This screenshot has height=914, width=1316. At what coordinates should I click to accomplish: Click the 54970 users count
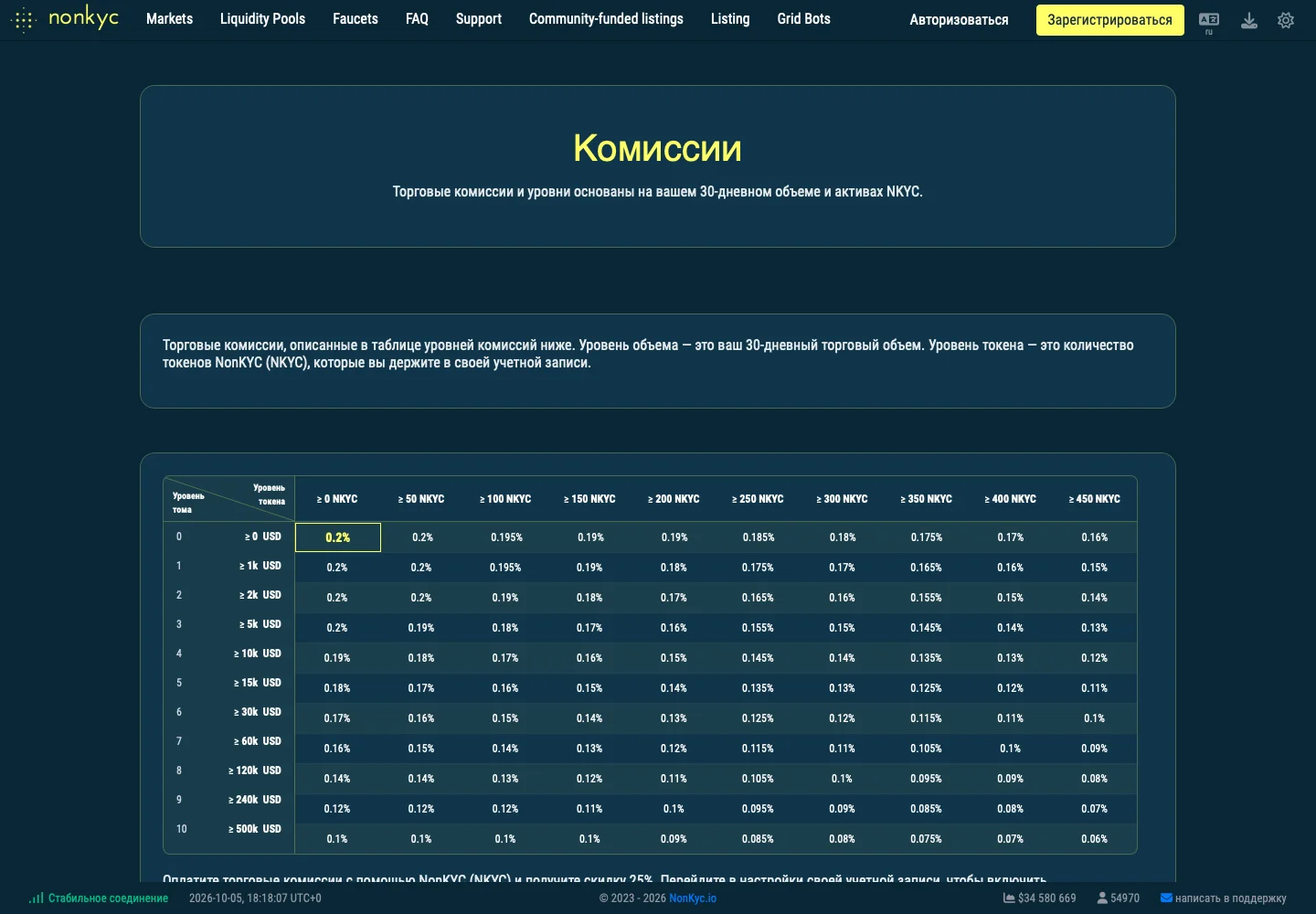coord(1125,898)
